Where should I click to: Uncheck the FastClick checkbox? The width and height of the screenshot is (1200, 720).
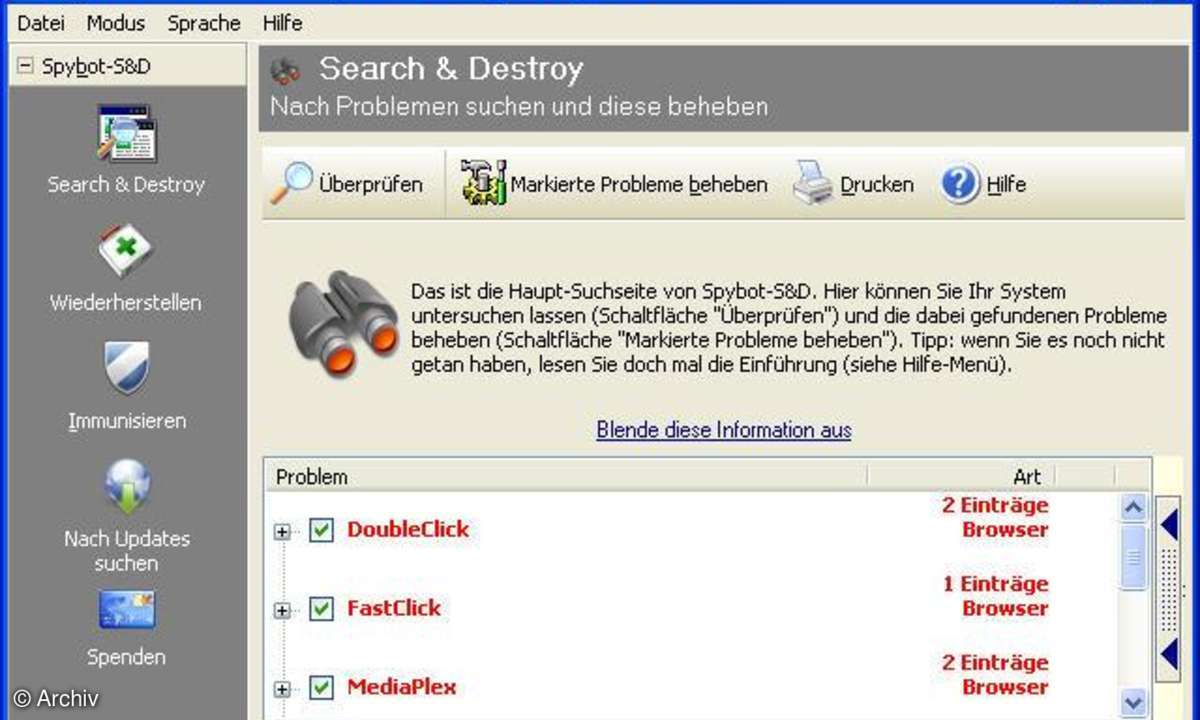tap(321, 608)
